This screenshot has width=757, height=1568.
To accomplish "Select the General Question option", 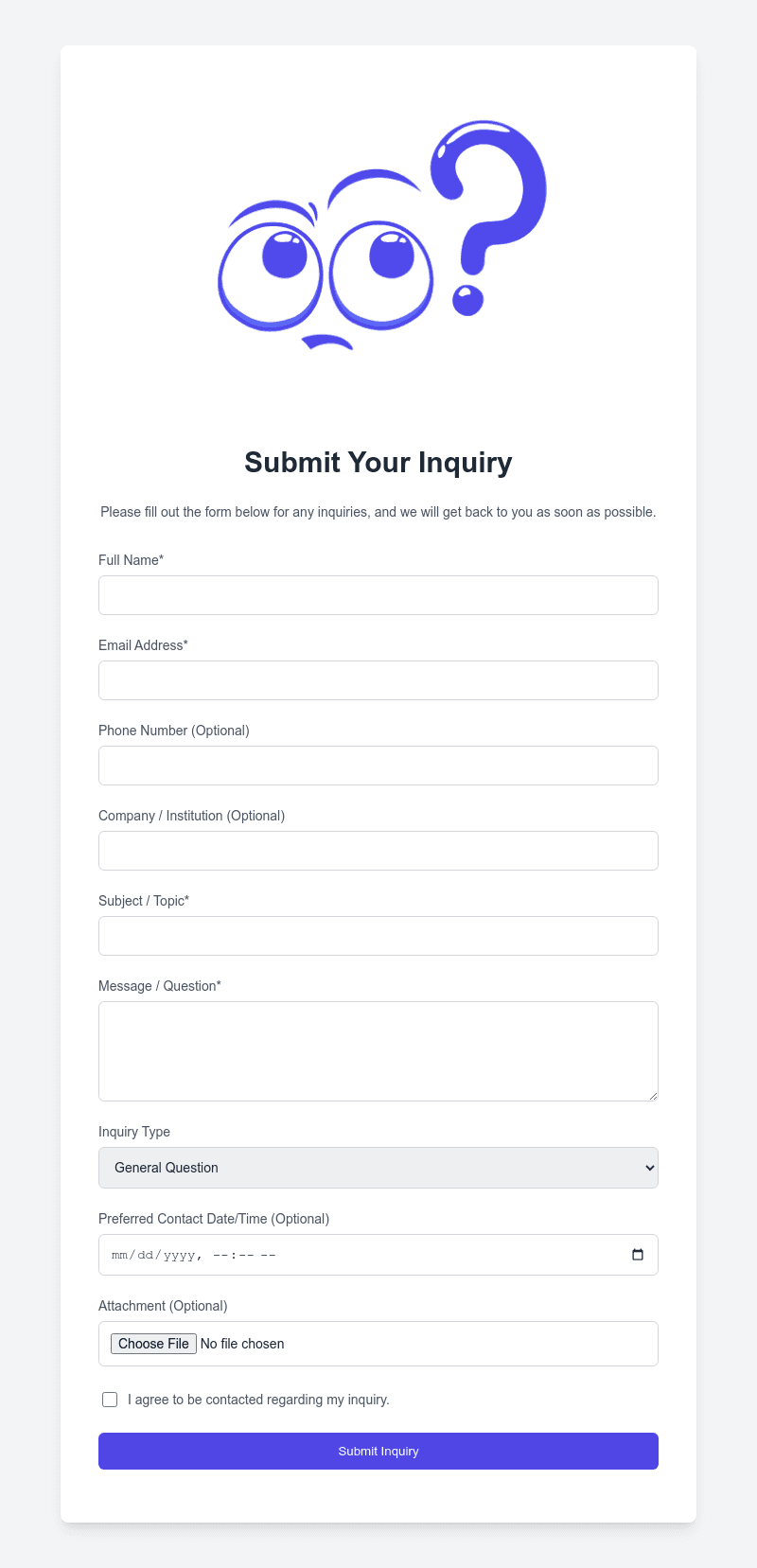I will click(165, 1168).
